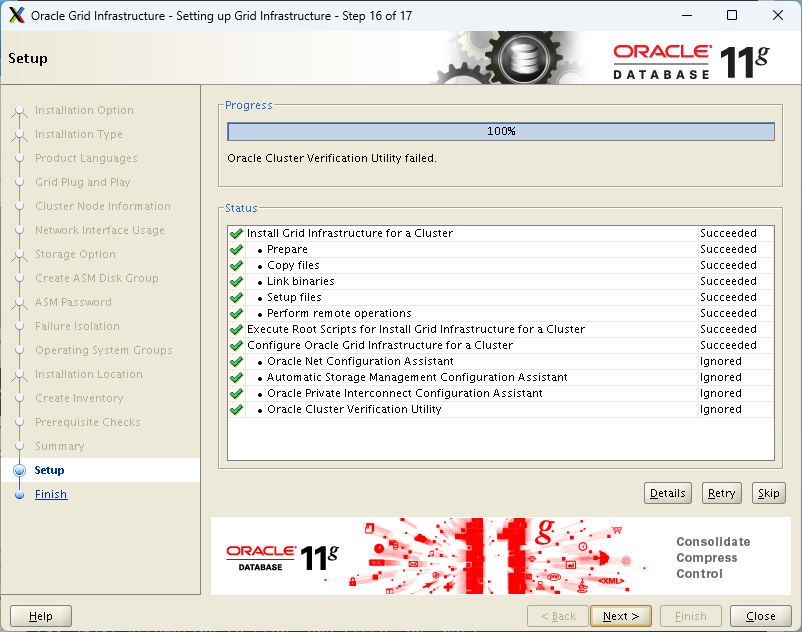This screenshot has width=802, height=632.
Task: Click Succeeded status of Link binaries row
Action: tap(728, 281)
